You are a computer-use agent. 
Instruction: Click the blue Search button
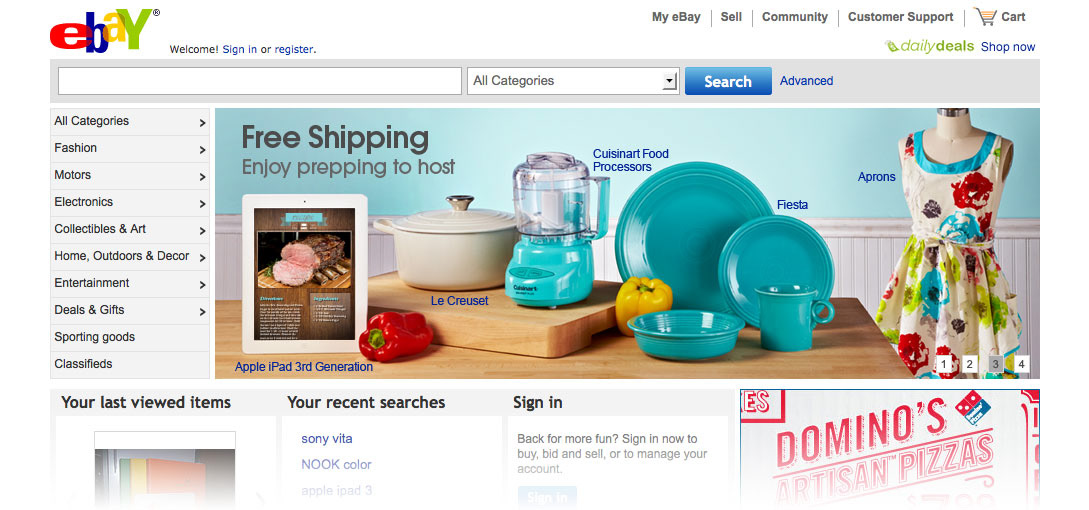(x=728, y=81)
